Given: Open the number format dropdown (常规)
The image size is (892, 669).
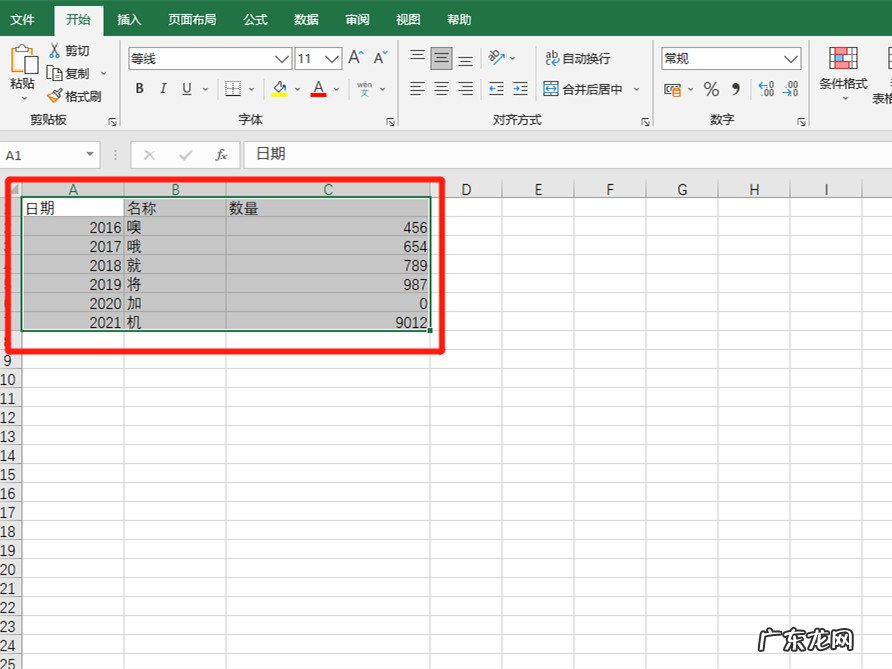Looking at the screenshot, I should [791, 59].
